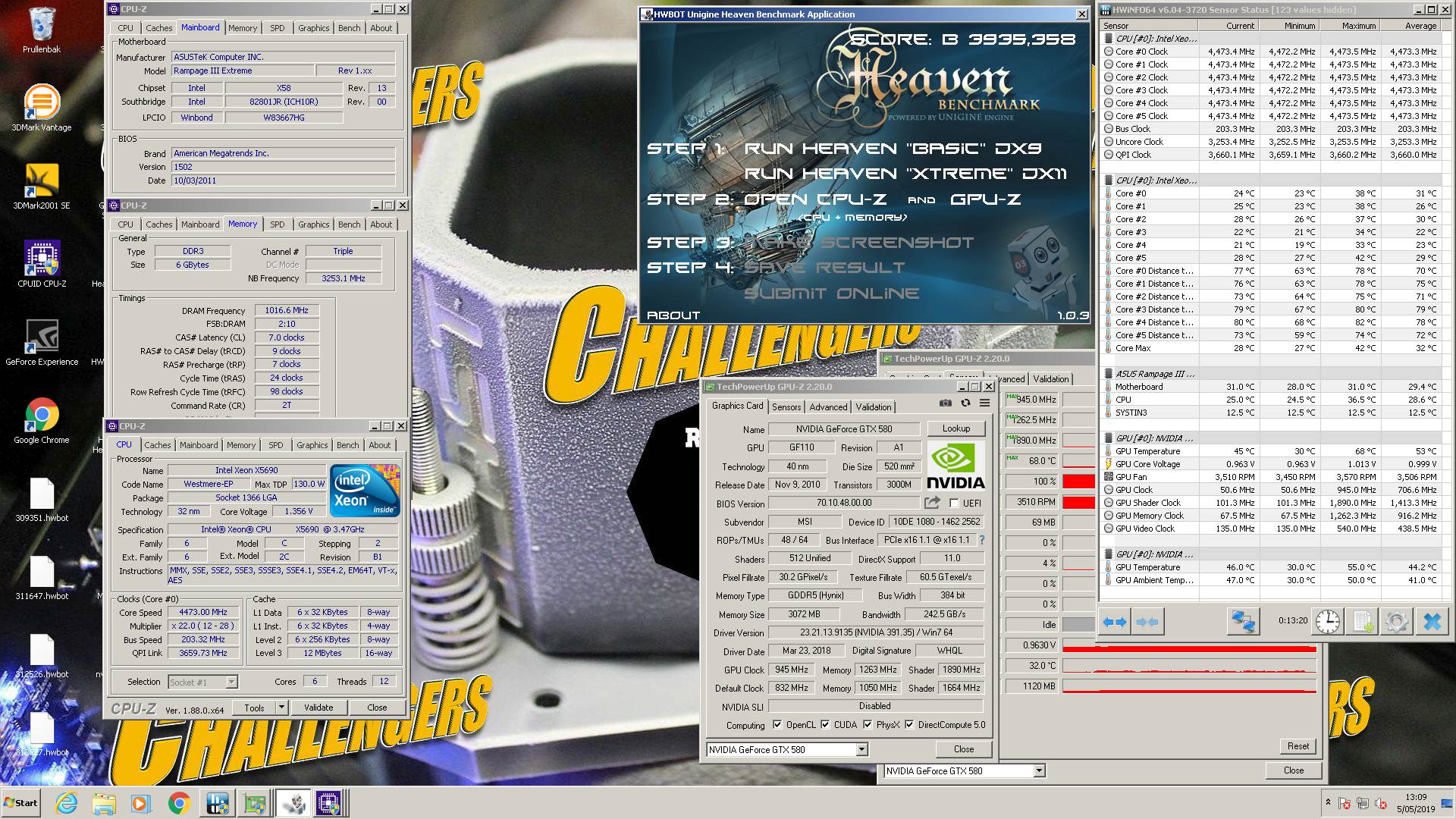Image resolution: width=1456 pixels, height=819 pixels.
Task: Open Internet Explorer from the taskbar
Action: [x=67, y=803]
